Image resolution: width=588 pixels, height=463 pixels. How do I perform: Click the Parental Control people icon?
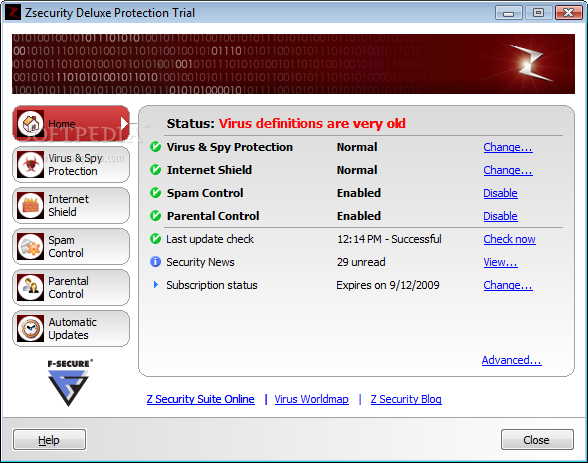30,287
